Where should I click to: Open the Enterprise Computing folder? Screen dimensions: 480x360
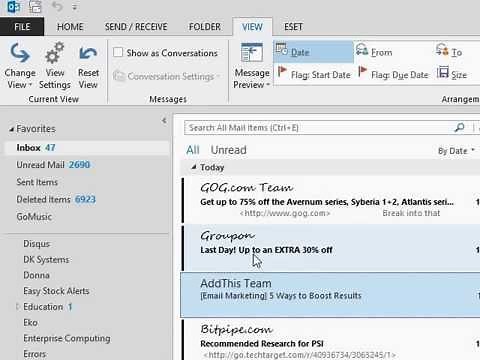coord(67,338)
